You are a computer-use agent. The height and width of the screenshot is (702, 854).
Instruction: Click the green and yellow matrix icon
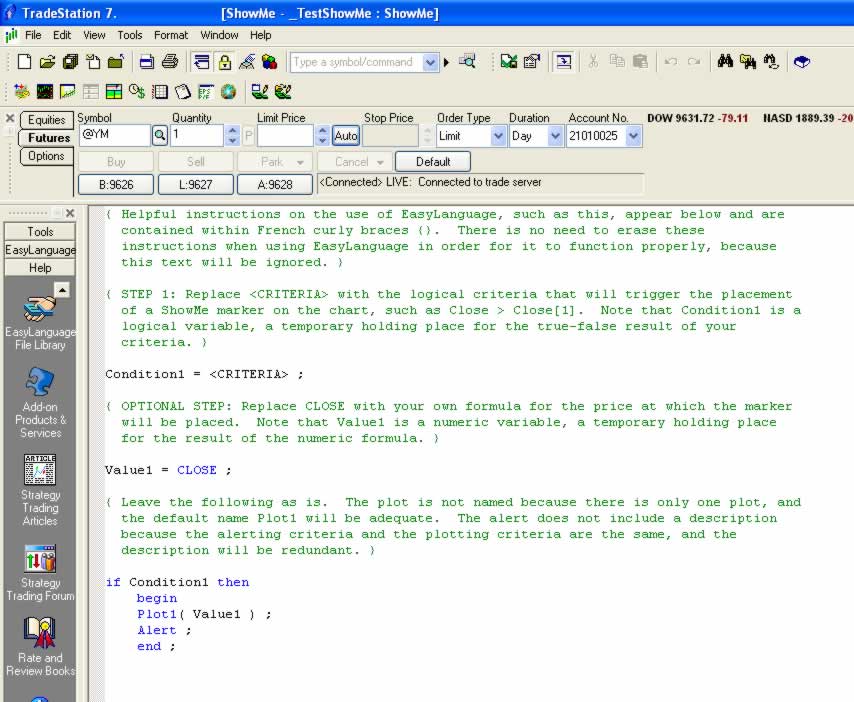(x=114, y=91)
